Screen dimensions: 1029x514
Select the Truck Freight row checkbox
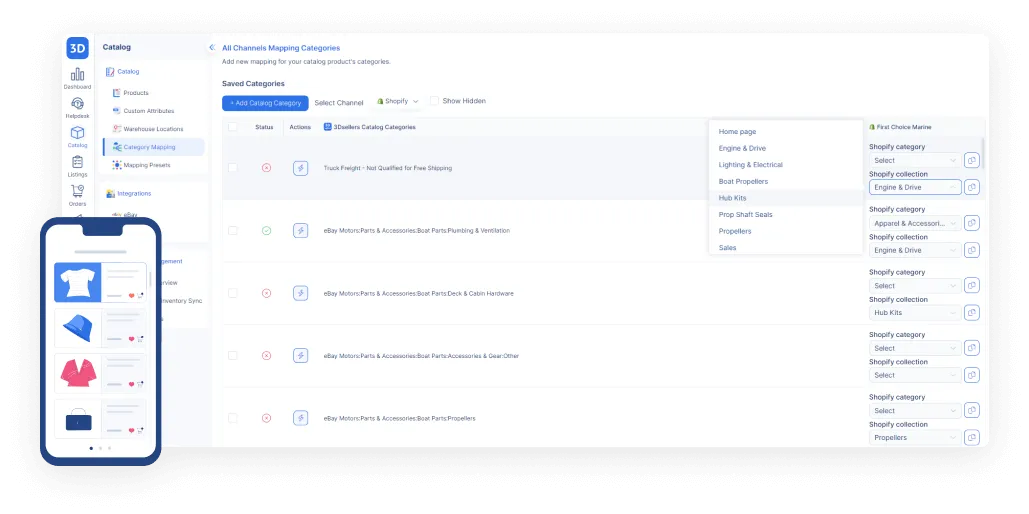pyautogui.click(x=233, y=168)
